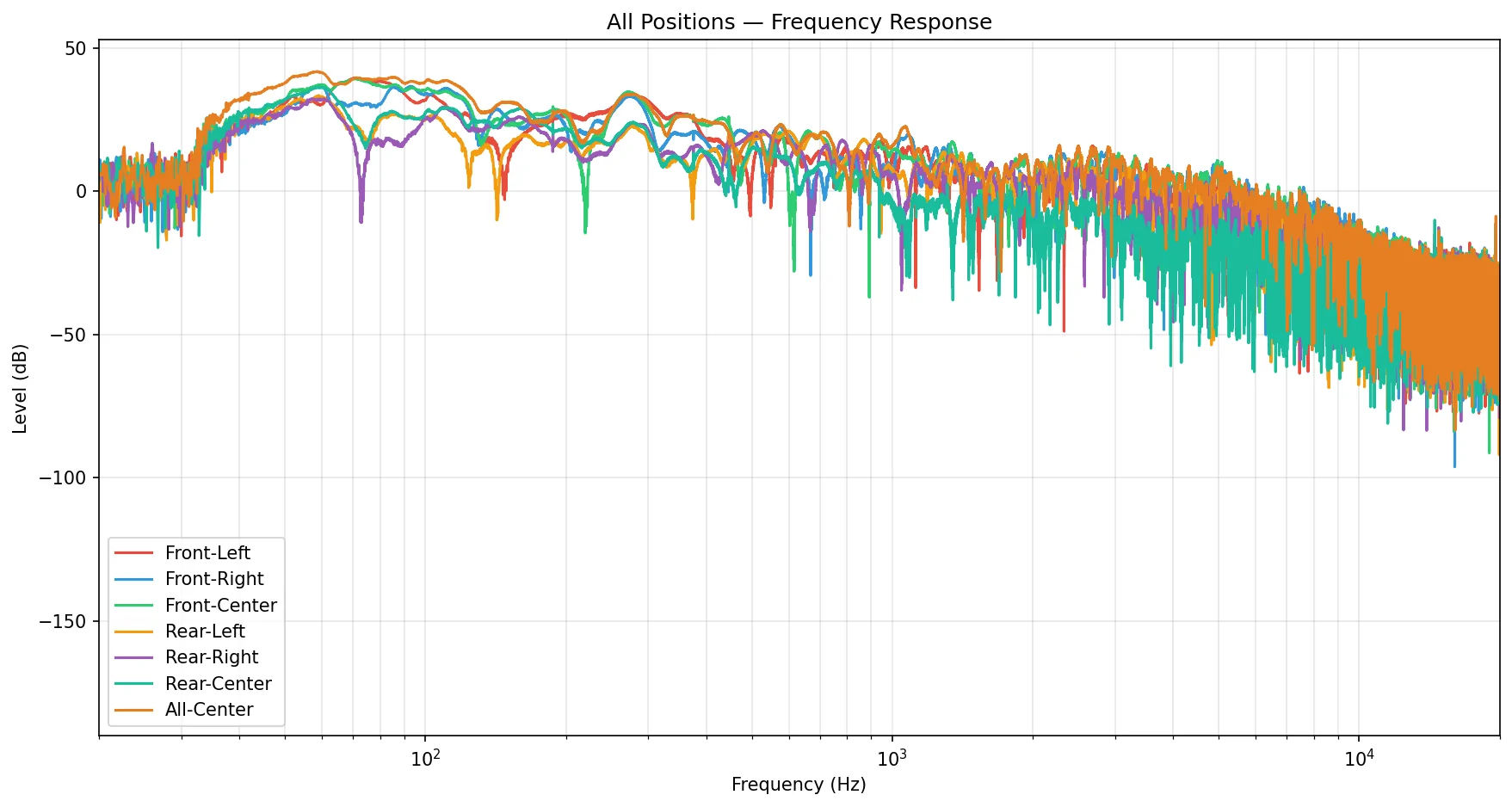Screen dimensions: 1512x807
Task: Select the All-Center legend label
Action: 209,710
